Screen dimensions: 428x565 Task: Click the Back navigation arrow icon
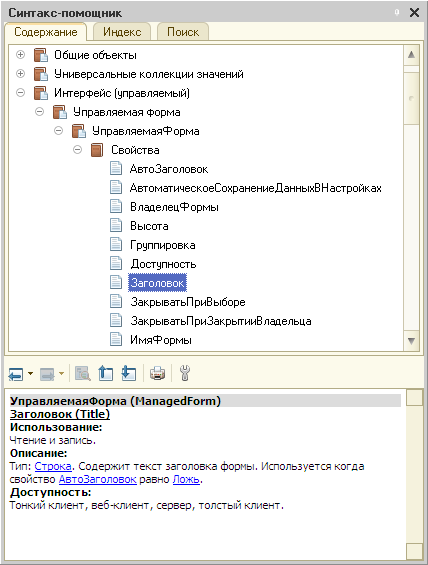[x=16, y=374]
